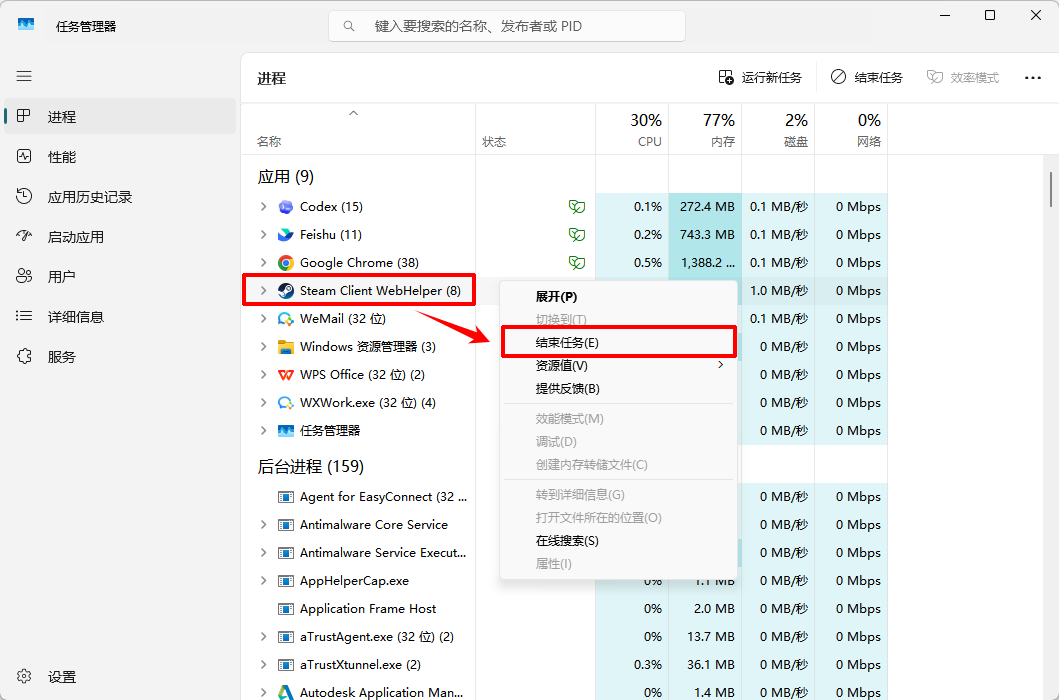The height and width of the screenshot is (700, 1059).
Task: Sort by CPU column header
Action: tap(632, 129)
